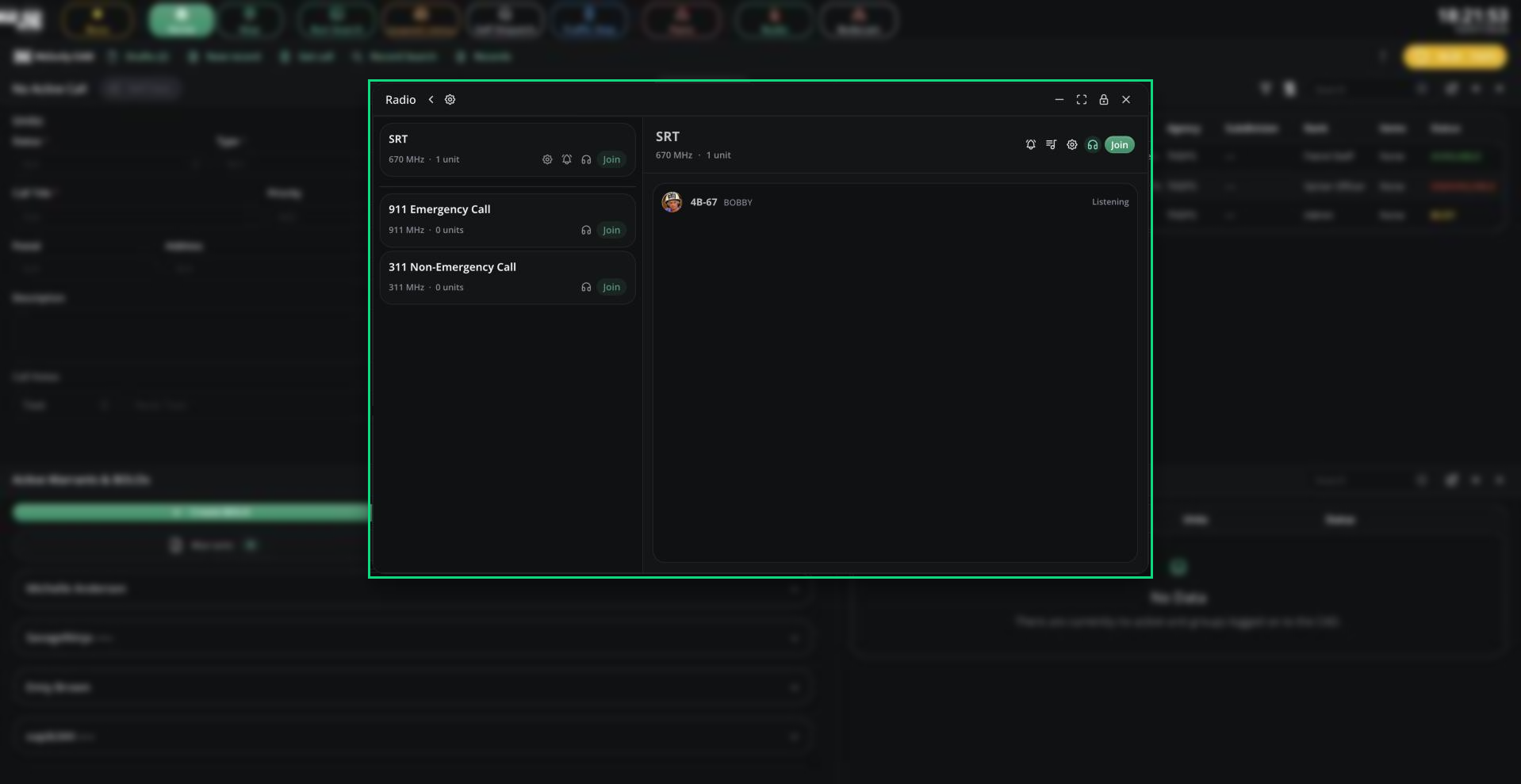Join the 311 Non-Emergency Call channel

(611, 287)
